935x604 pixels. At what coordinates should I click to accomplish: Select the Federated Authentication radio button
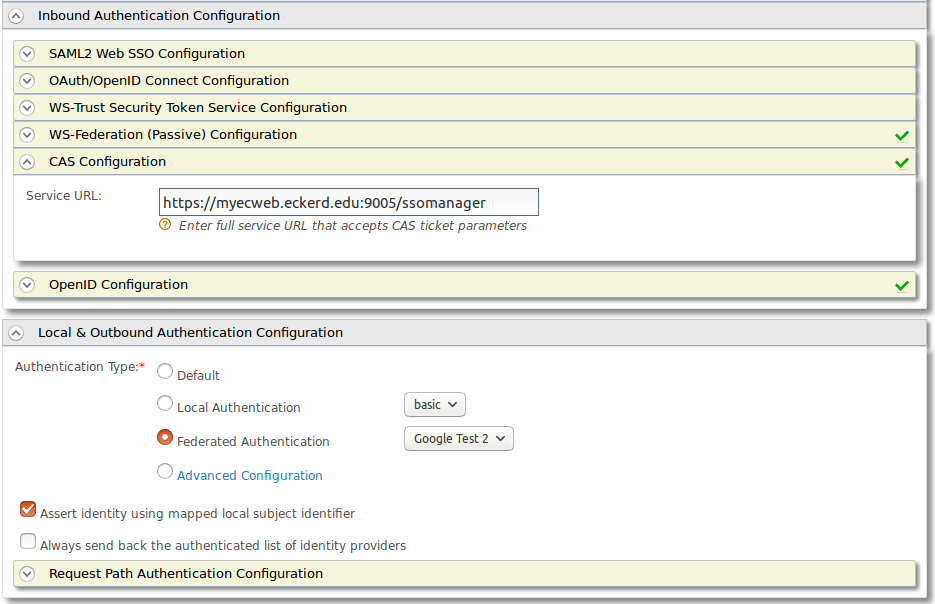pos(165,437)
